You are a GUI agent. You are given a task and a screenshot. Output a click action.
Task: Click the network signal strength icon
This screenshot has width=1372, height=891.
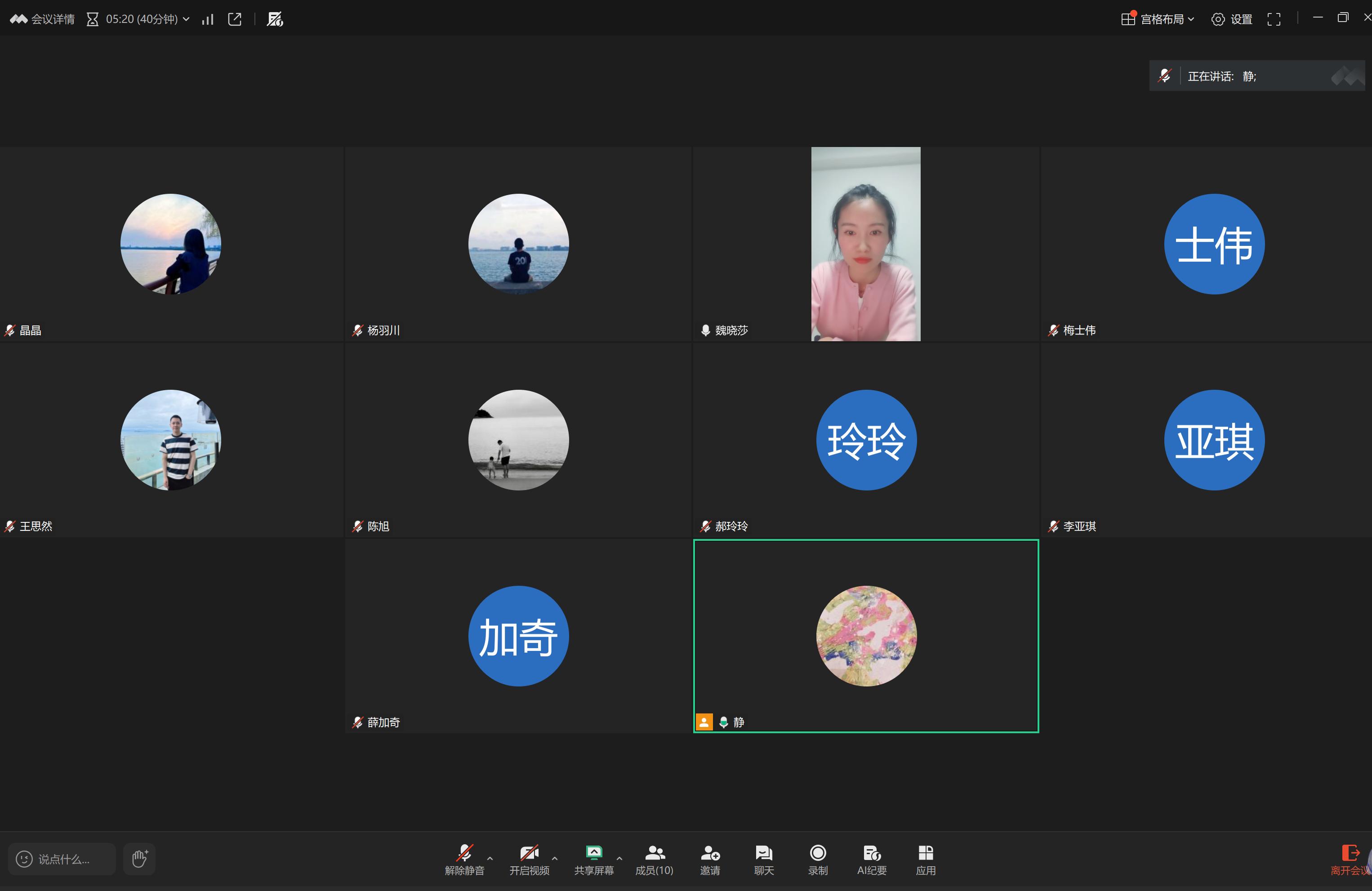click(208, 20)
